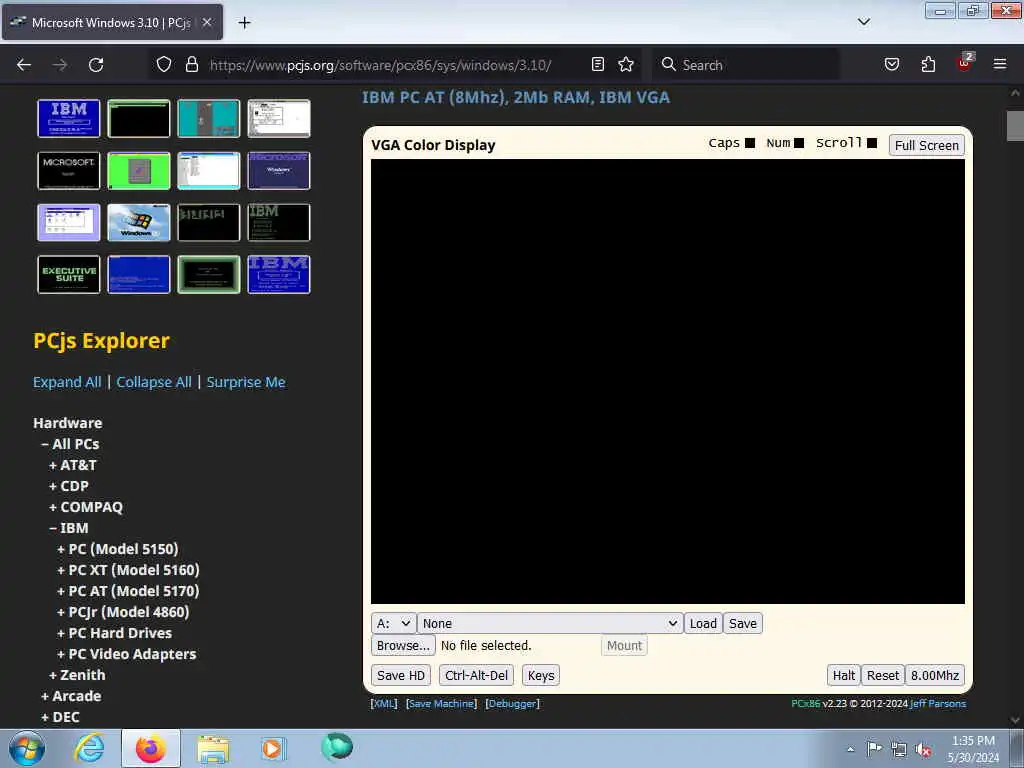This screenshot has width=1024, height=768.
Task: Click the site padlock security icon
Action: (x=191, y=64)
